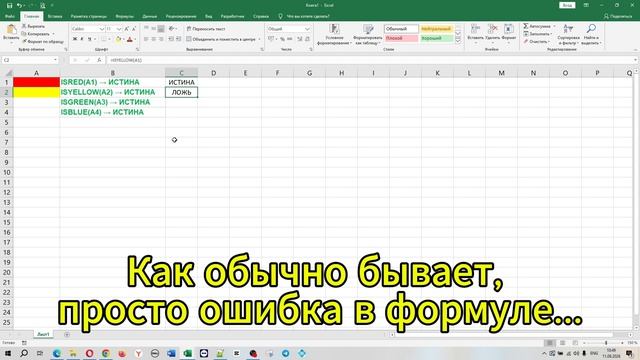Switch to Разметка страницы tab
The image size is (640, 360).
[x=89, y=16]
